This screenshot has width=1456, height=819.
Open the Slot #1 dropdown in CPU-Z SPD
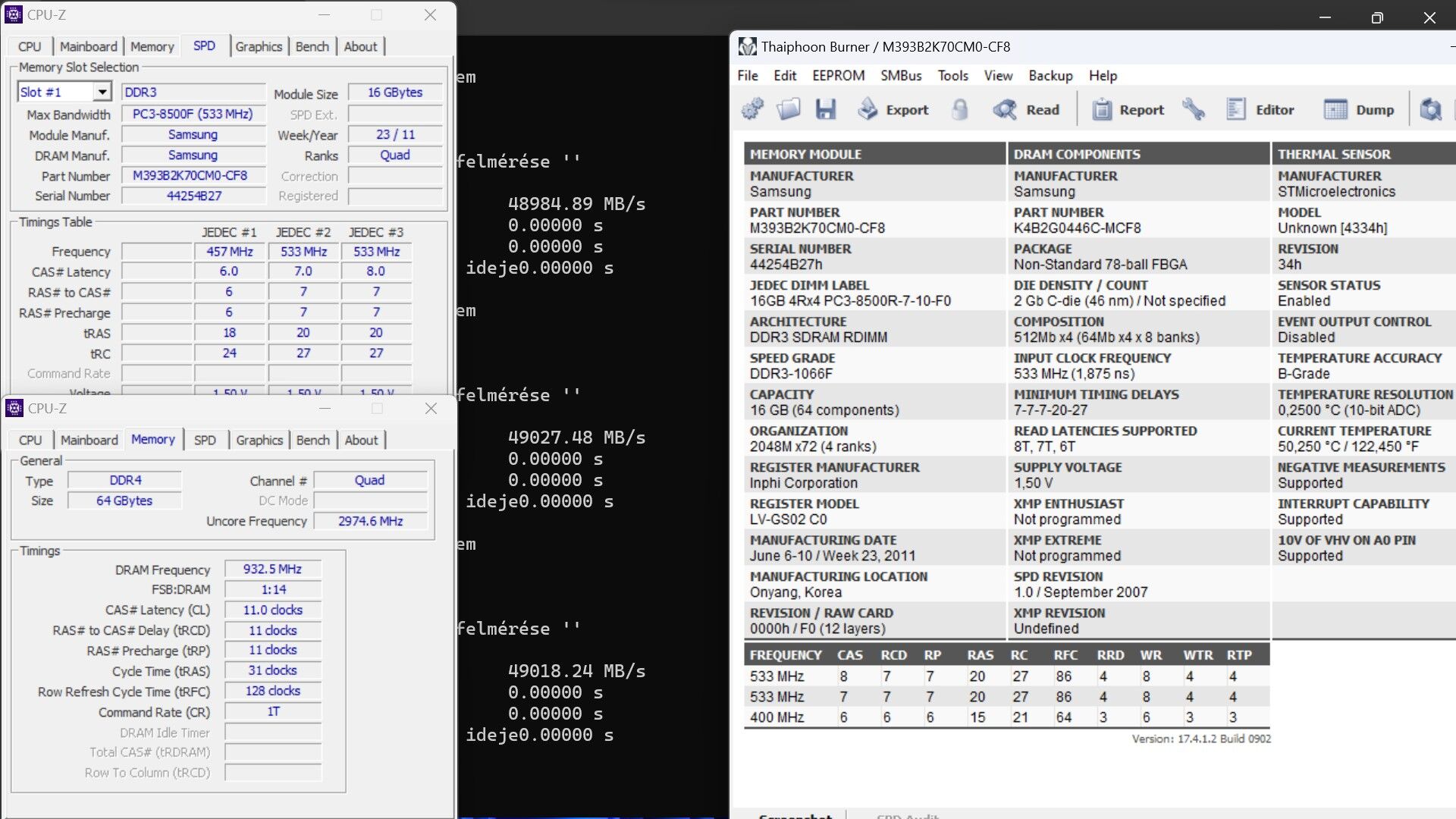[102, 92]
